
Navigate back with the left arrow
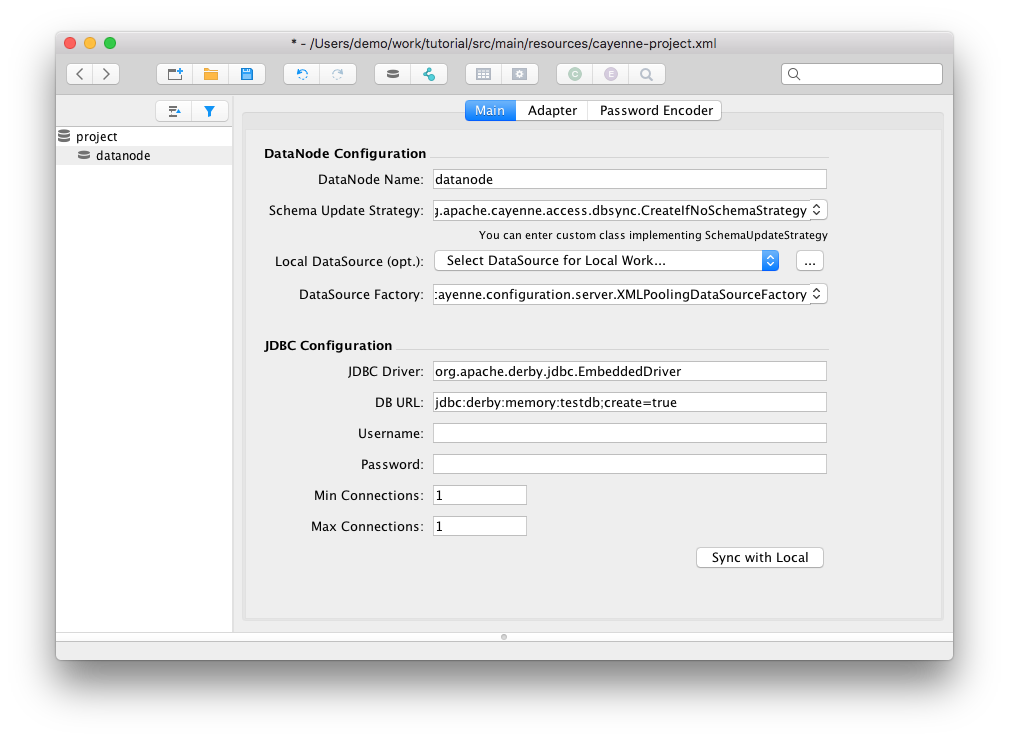[80, 74]
